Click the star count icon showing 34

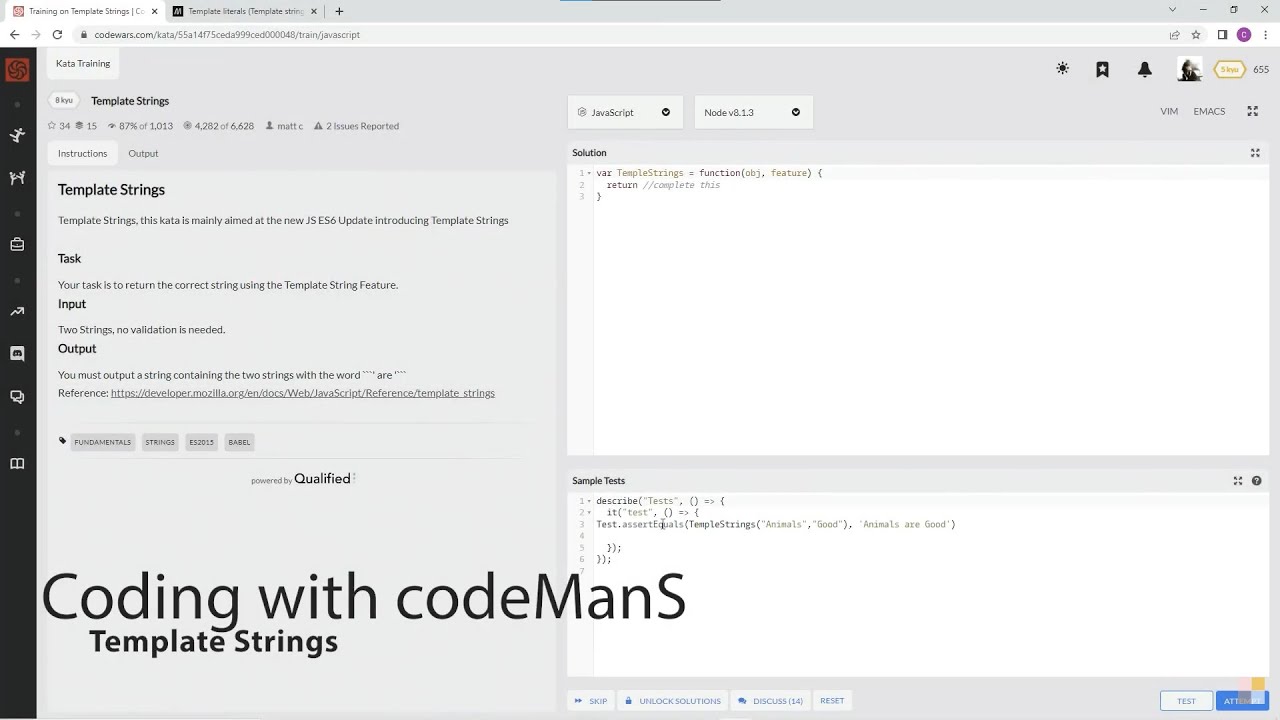pos(51,126)
